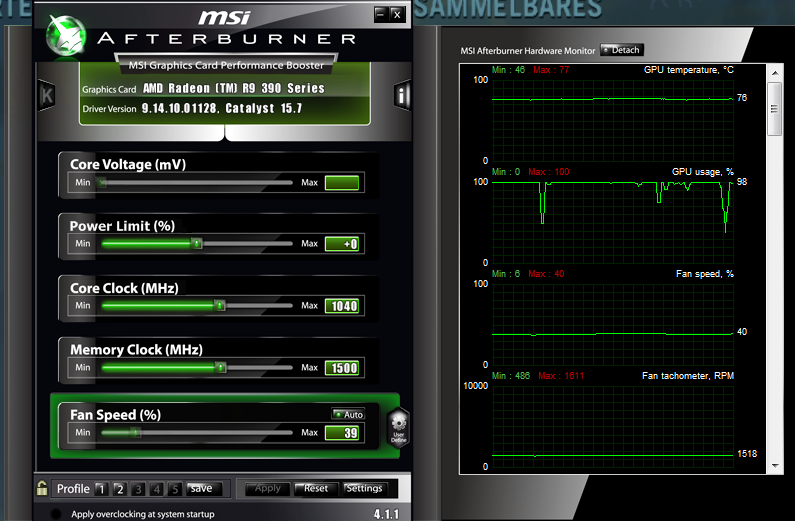
Task: Click the User Define fan gear icon
Action: pyautogui.click(x=399, y=426)
